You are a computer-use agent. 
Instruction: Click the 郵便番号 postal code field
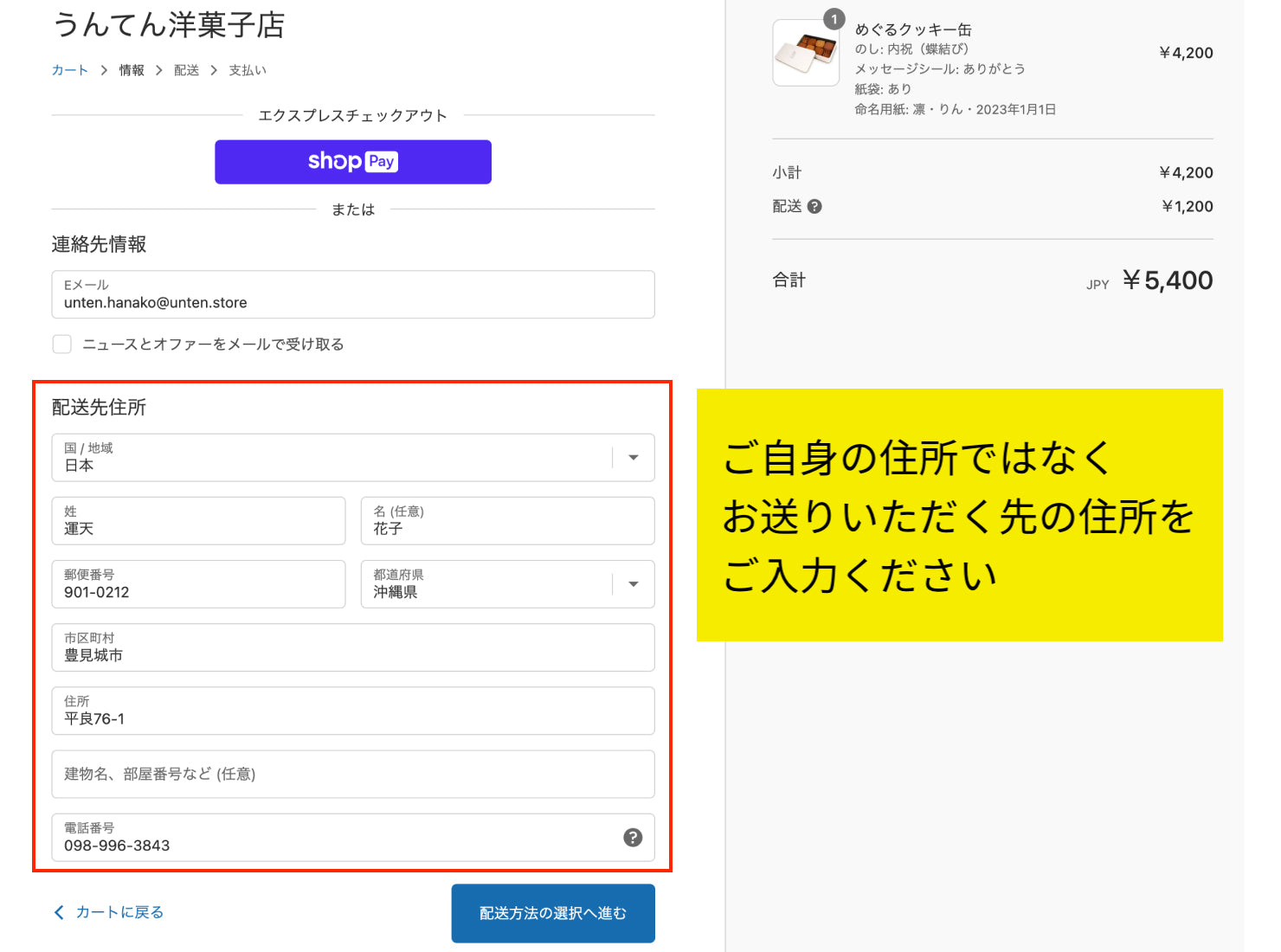pyautogui.click(x=198, y=584)
